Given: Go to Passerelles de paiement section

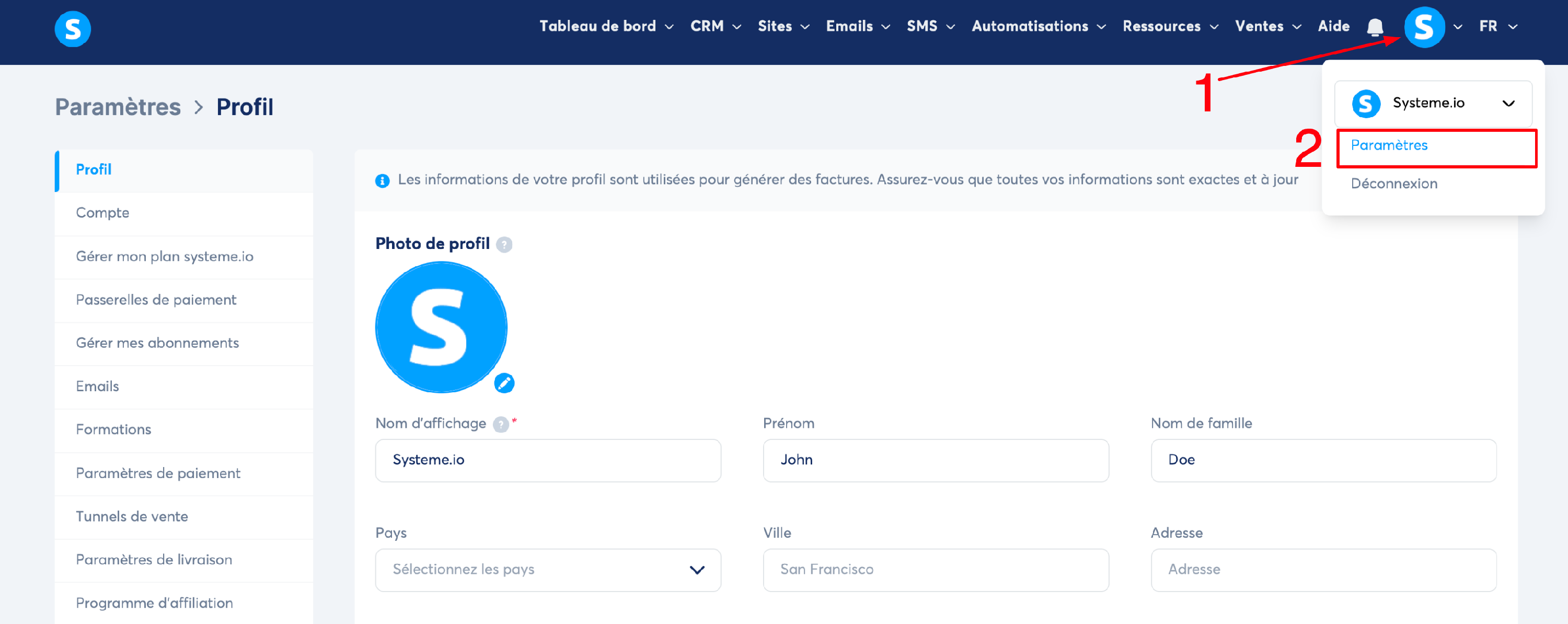Looking at the screenshot, I should click(x=156, y=300).
